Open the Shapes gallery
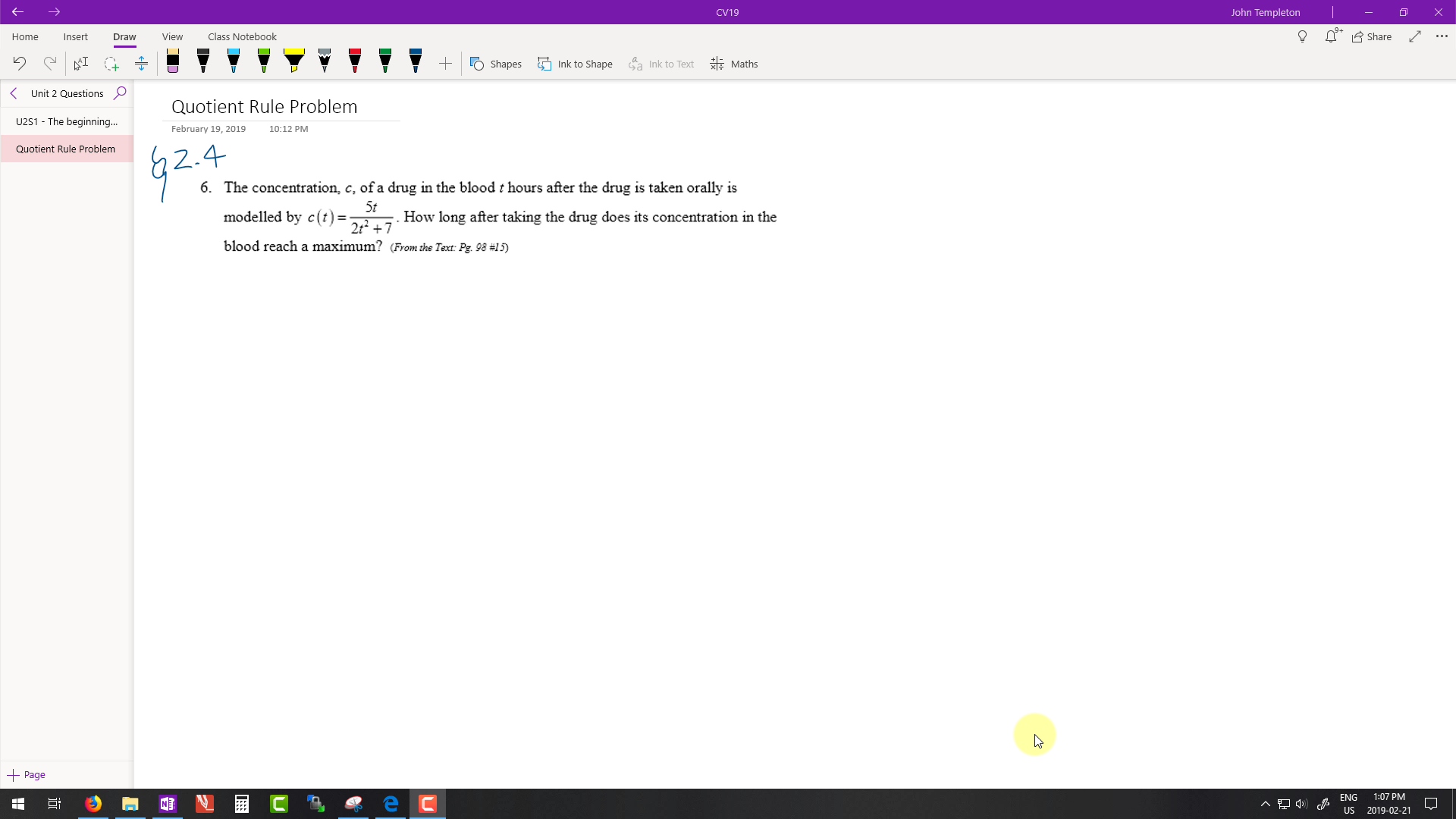The width and height of the screenshot is (1456, 819). point(496,64)
